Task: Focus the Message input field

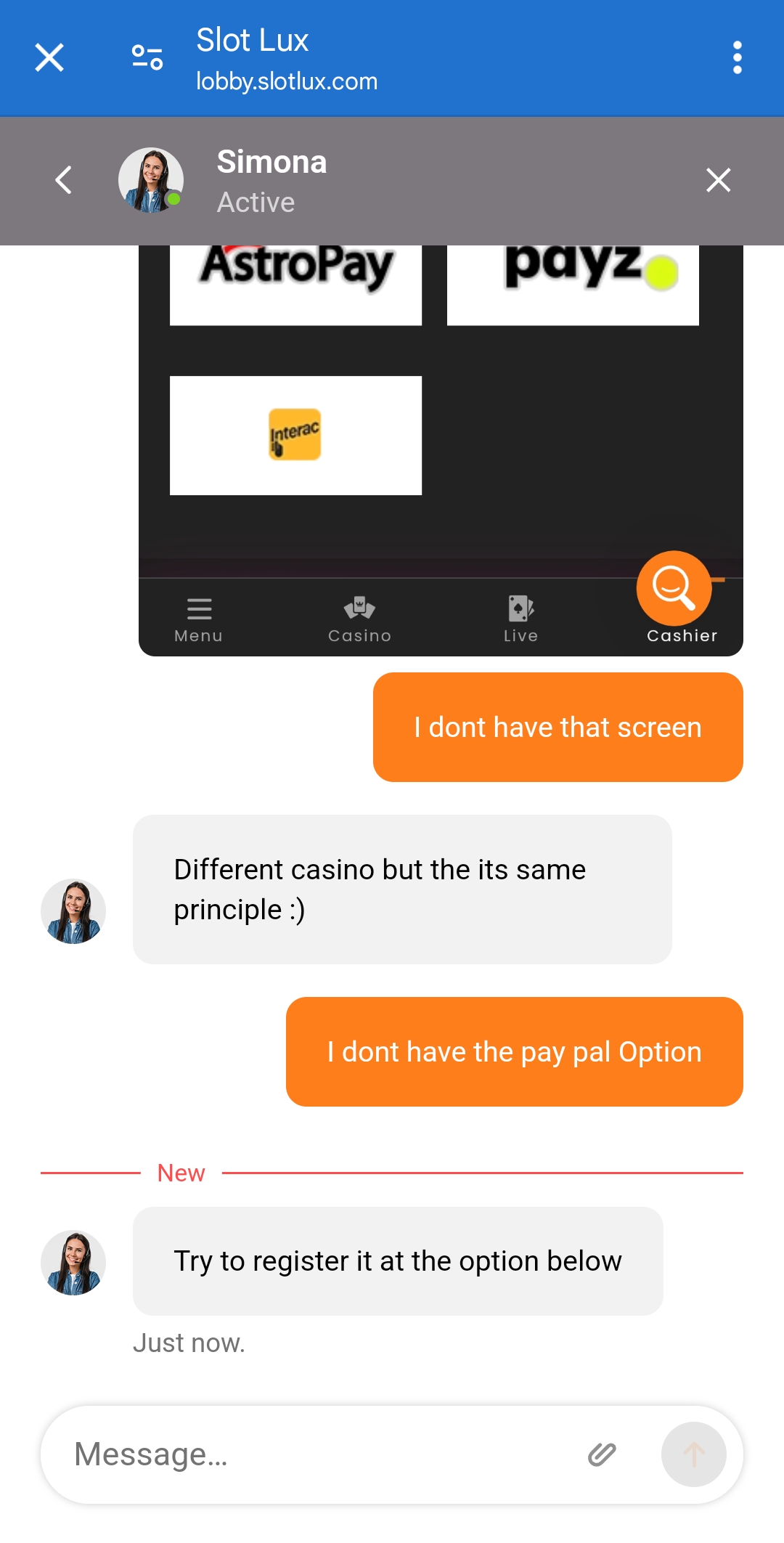Action: coord(319,1454)
